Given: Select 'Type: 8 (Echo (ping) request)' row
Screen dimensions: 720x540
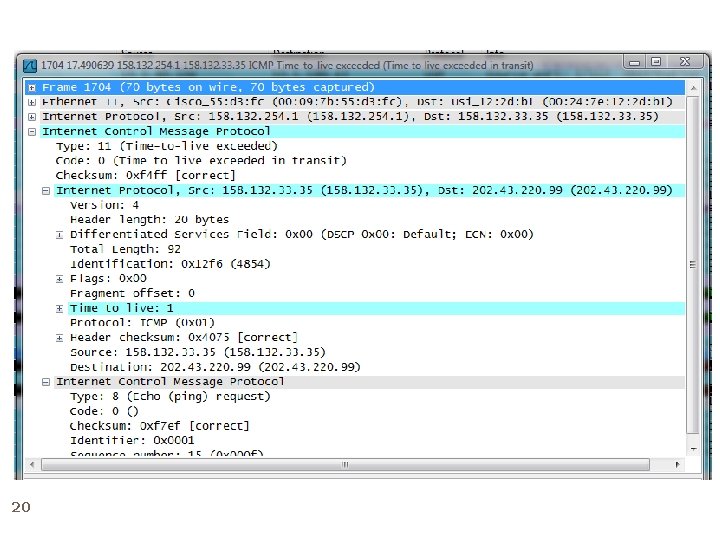Looking at the screenshot, I should [170, 396].
